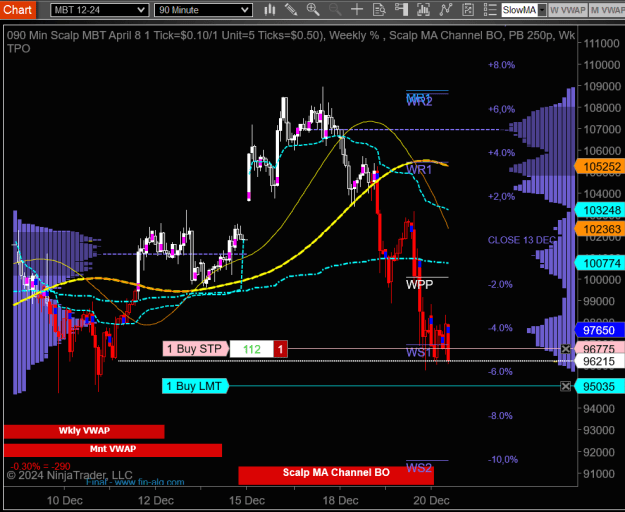Click the W VWAP toolbar button
This screenshot has width=625, height=512.
click(567, 10)
